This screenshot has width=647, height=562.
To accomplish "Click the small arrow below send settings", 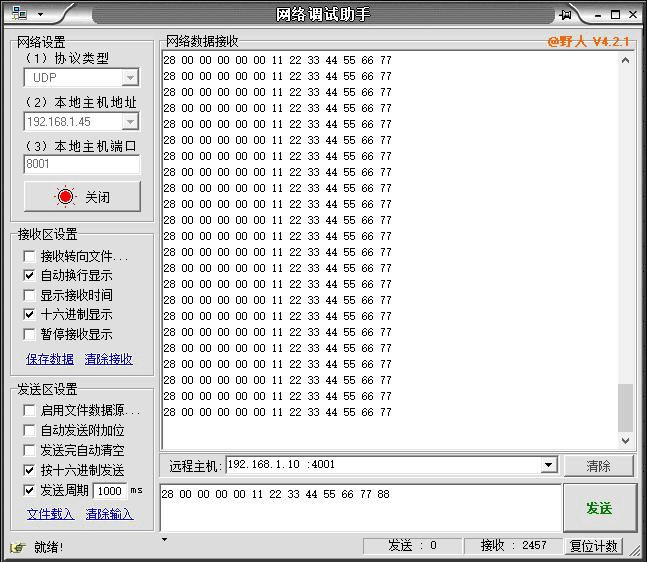I will click(164, 540).
